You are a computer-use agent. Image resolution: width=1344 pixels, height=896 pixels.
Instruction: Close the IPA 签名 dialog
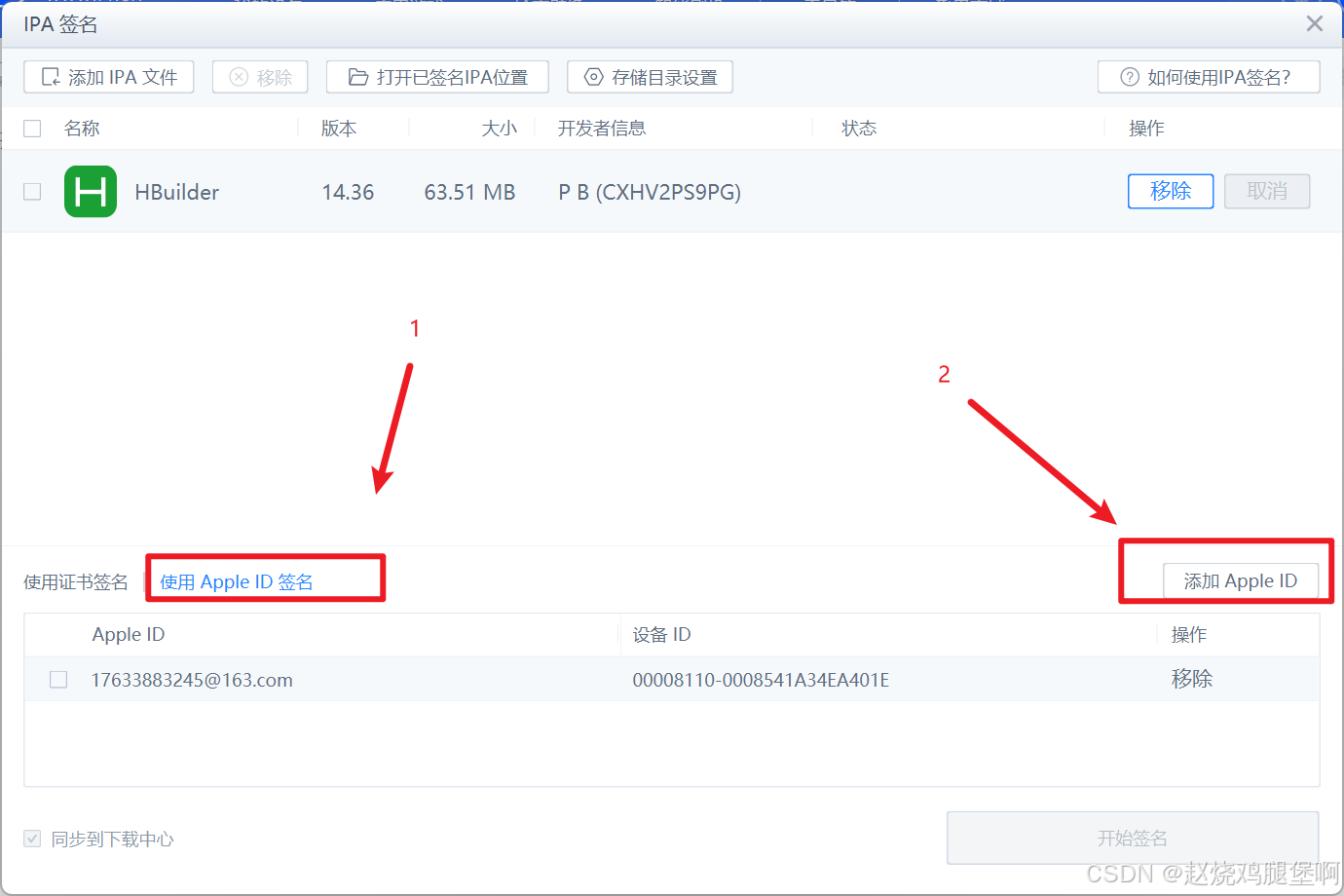coord(1314,23)
